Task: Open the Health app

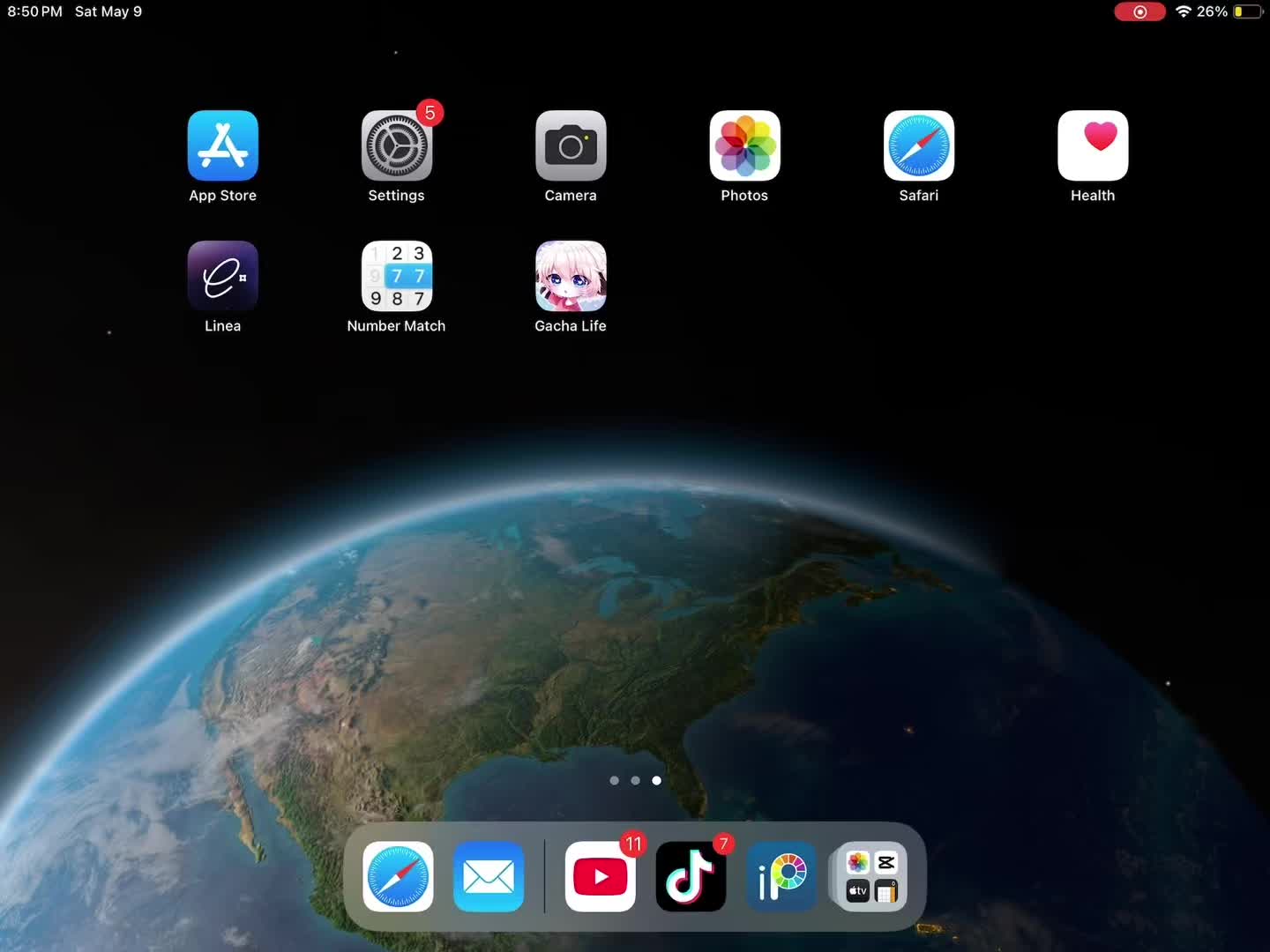Action: click(x=1093, y=145)
